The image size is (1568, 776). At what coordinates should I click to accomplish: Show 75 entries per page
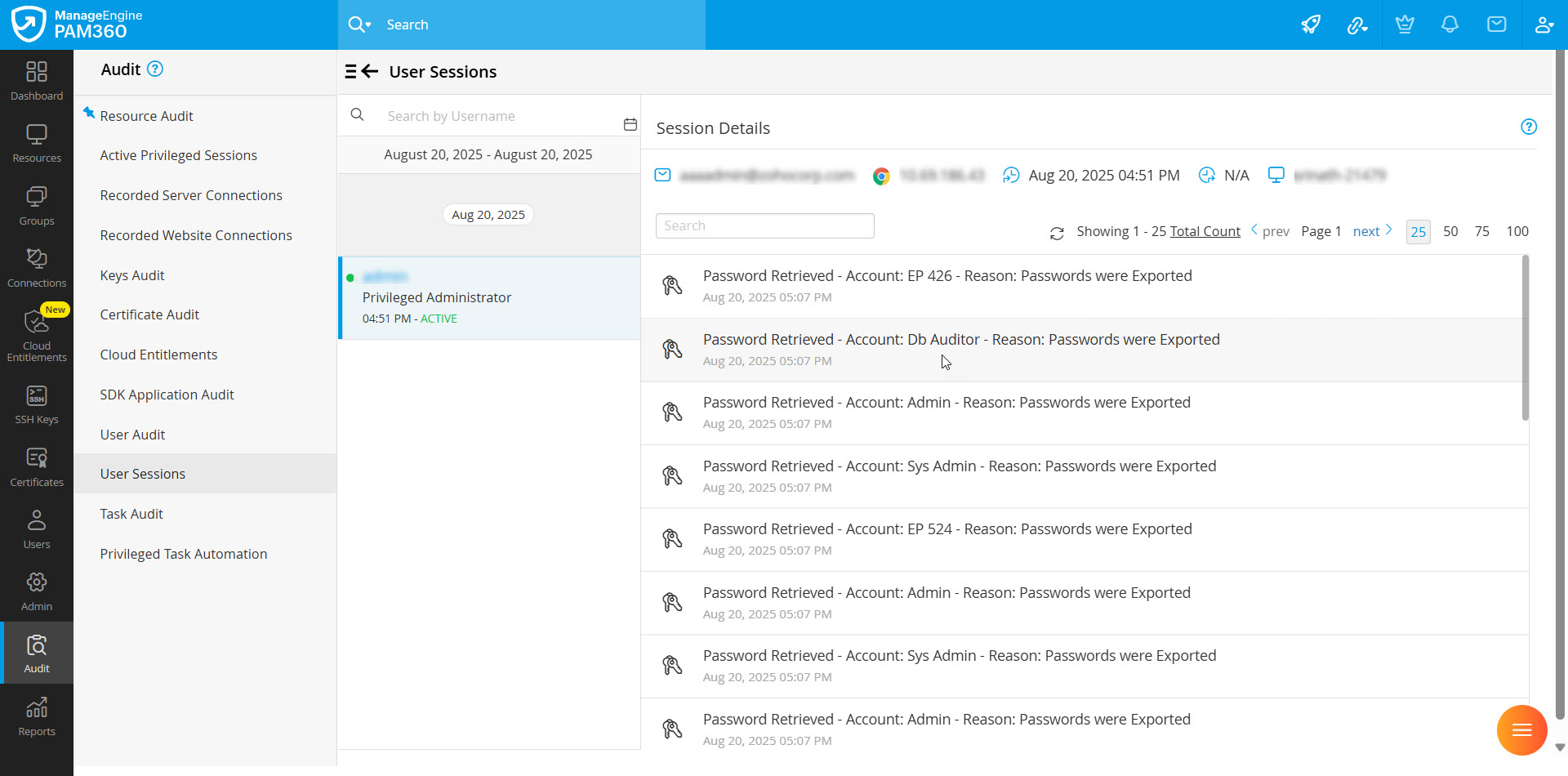point(1482,231)
